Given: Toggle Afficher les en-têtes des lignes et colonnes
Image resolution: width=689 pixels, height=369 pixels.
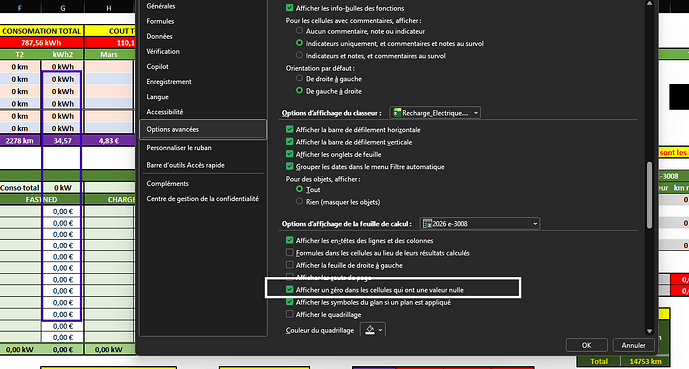Looking at the screenshot, I should click(289, 240).
